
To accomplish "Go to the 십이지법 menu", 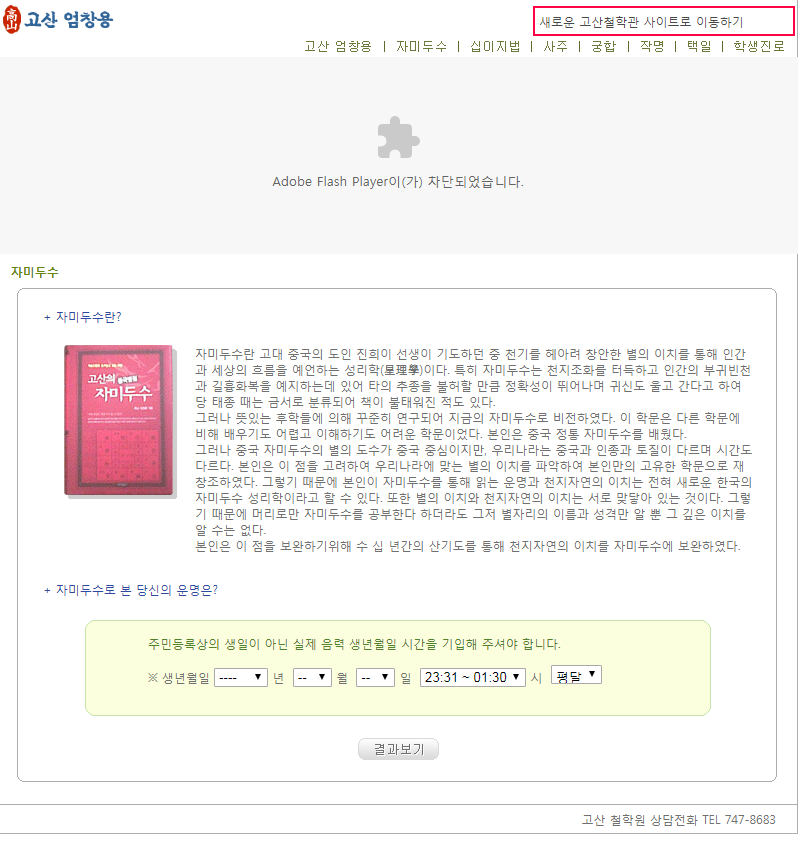I will (495, 46).
